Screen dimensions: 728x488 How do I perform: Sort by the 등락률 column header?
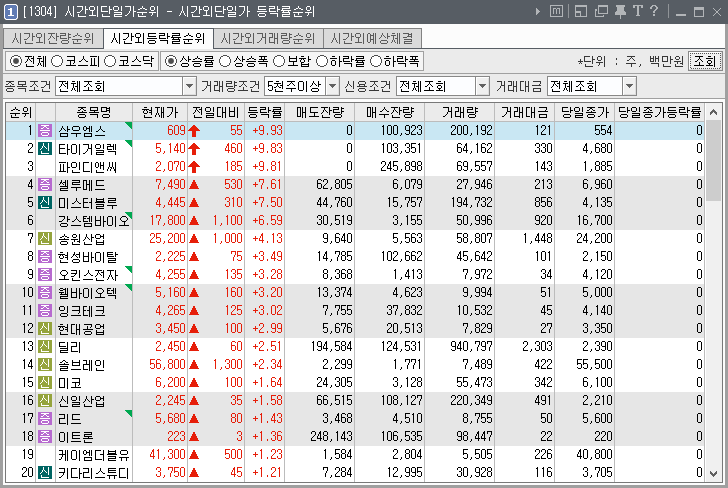[x=265, y=112]
